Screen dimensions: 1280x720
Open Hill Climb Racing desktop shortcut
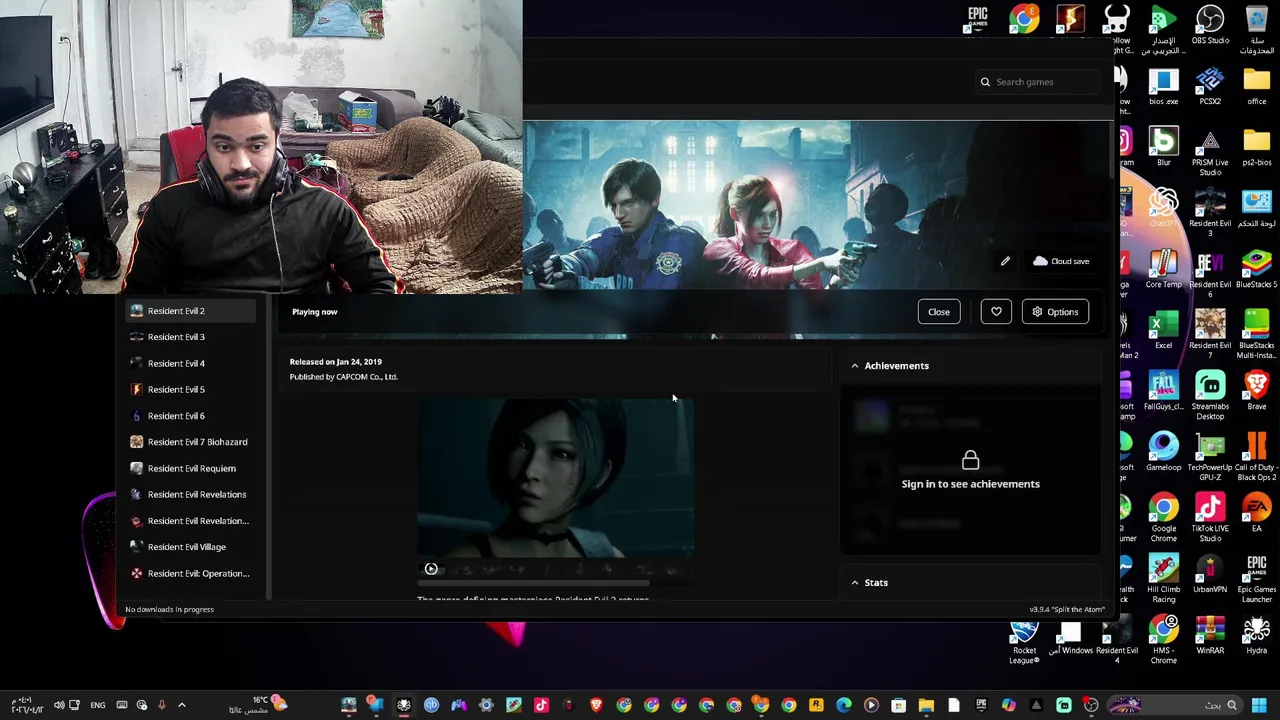coord(1163,579)
